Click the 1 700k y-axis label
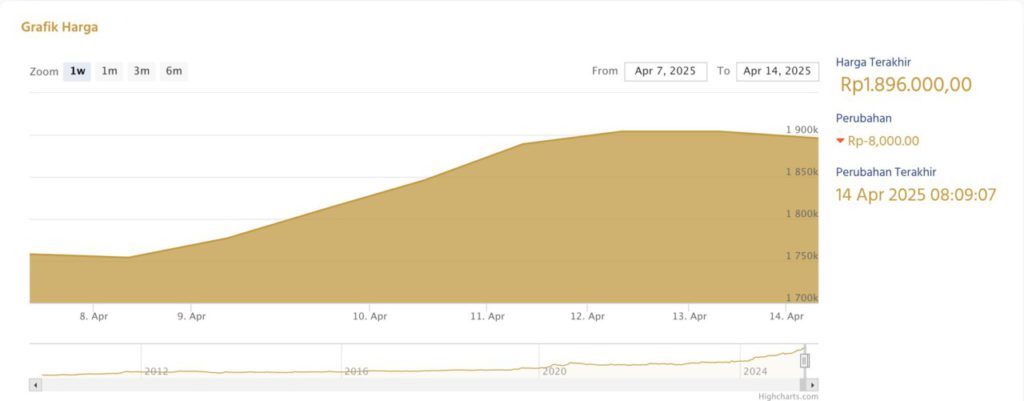Viewport: 1024px width, 401px height. [802, 298]
